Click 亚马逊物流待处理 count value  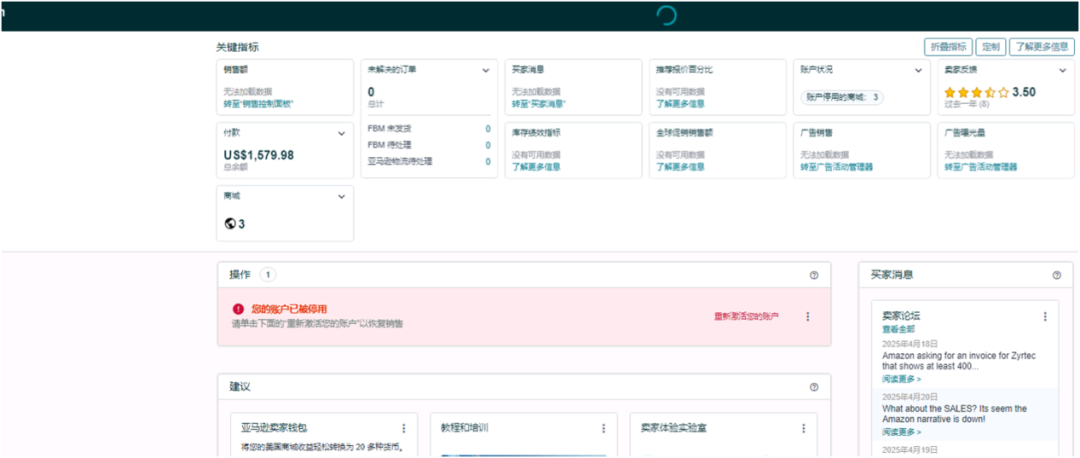point(488,162)
